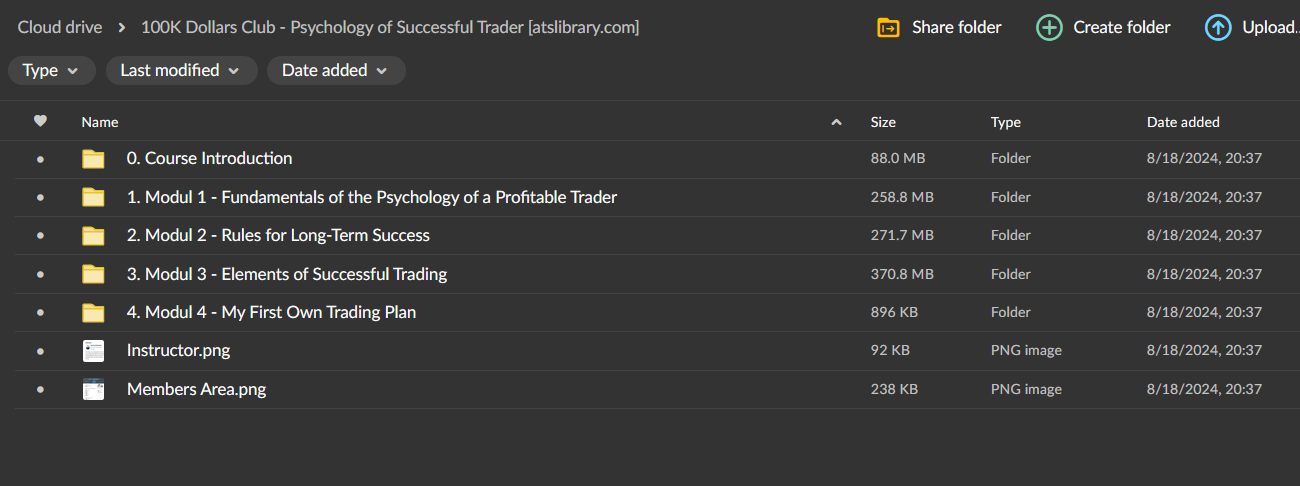Image resolution: width=1300 pixels, height=486 pixels.
Task: Toggle favorite dot for Course Introduction
Action: 40,159
